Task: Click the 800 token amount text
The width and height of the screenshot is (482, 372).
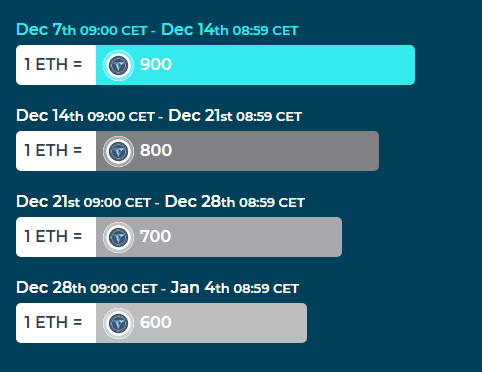Action: (156, 150)
